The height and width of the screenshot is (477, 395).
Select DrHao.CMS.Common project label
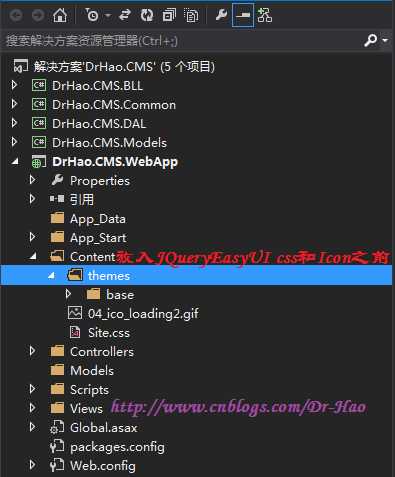click(x=114, y=105)
